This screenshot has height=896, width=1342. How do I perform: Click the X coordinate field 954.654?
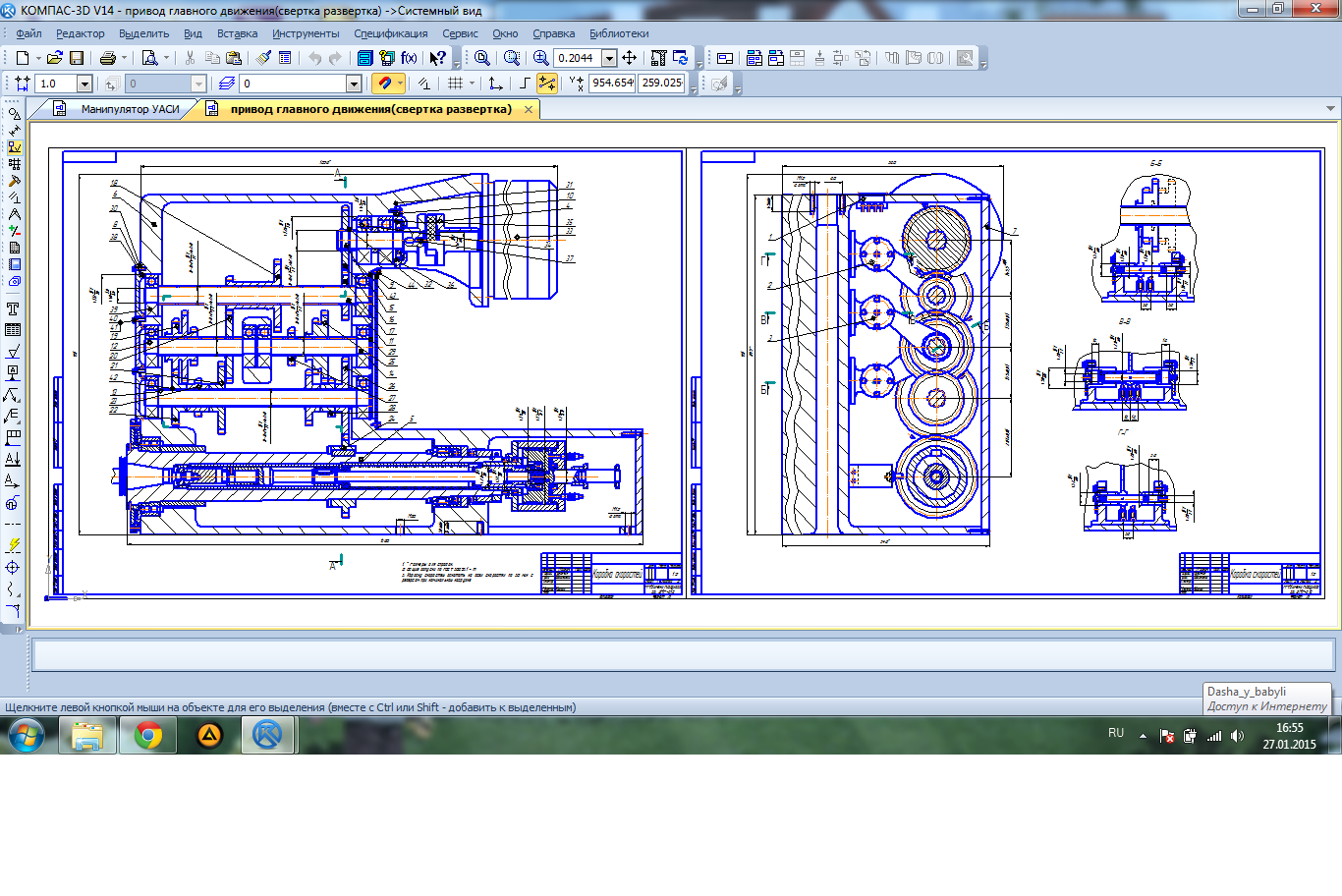pos(612,84)
